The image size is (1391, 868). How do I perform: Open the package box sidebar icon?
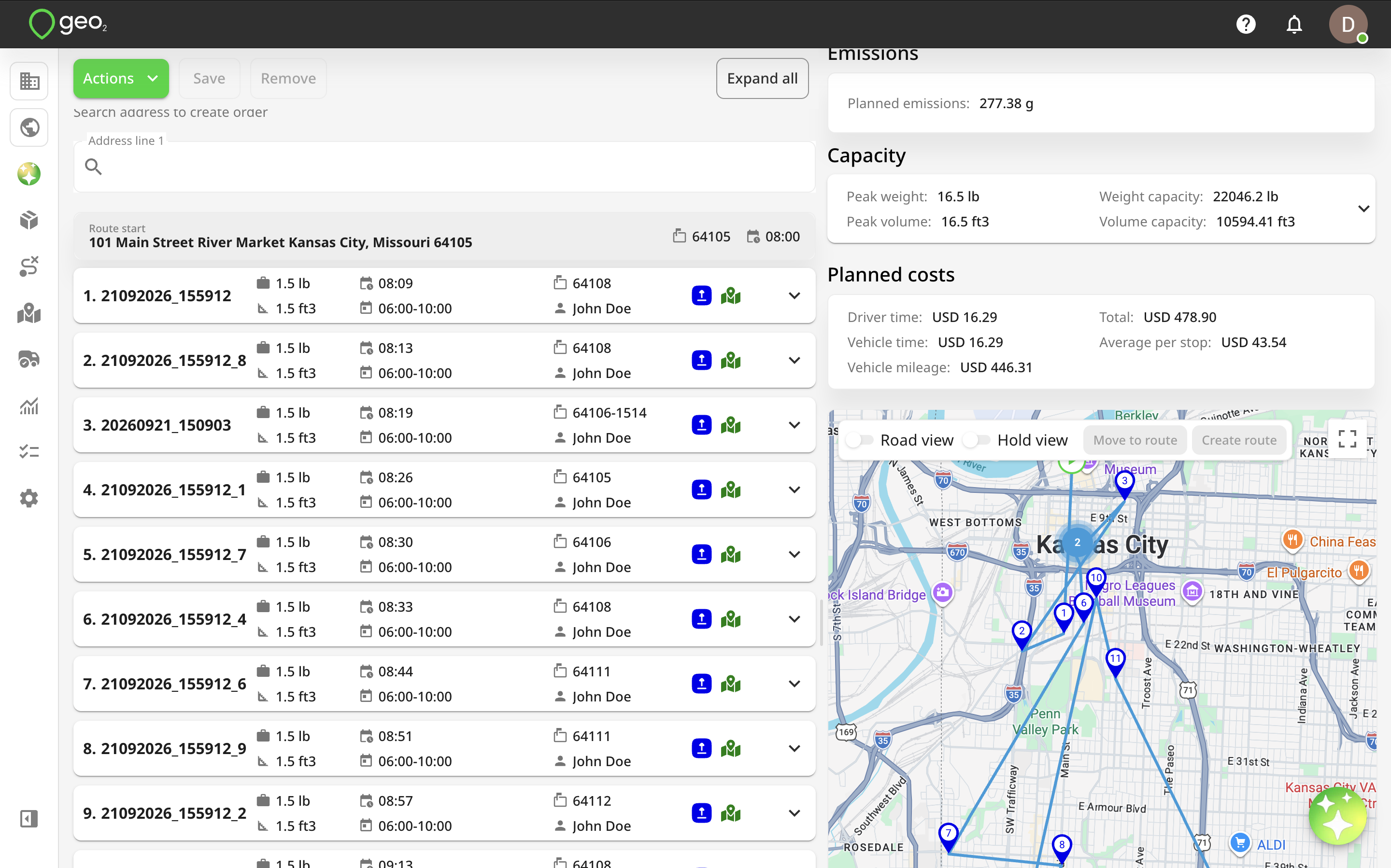[28, 221]
